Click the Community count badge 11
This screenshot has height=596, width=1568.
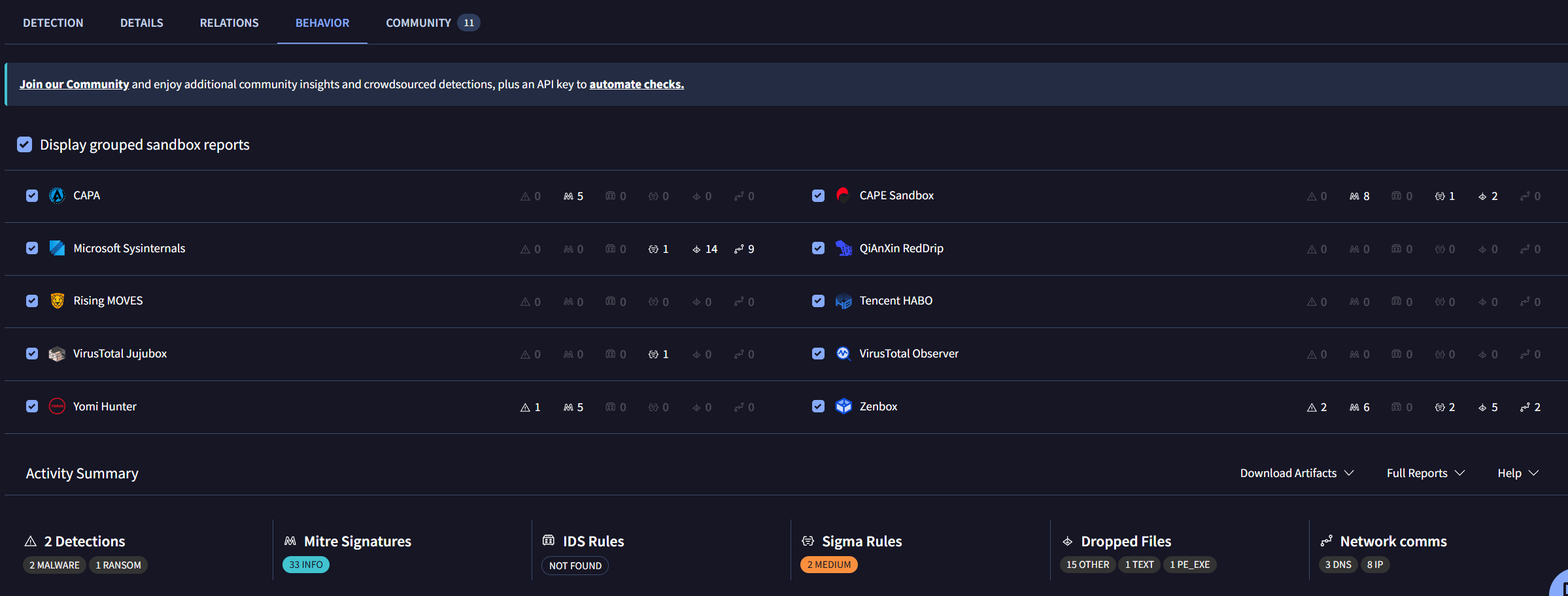pyautogui.click(x=469, y=23)
